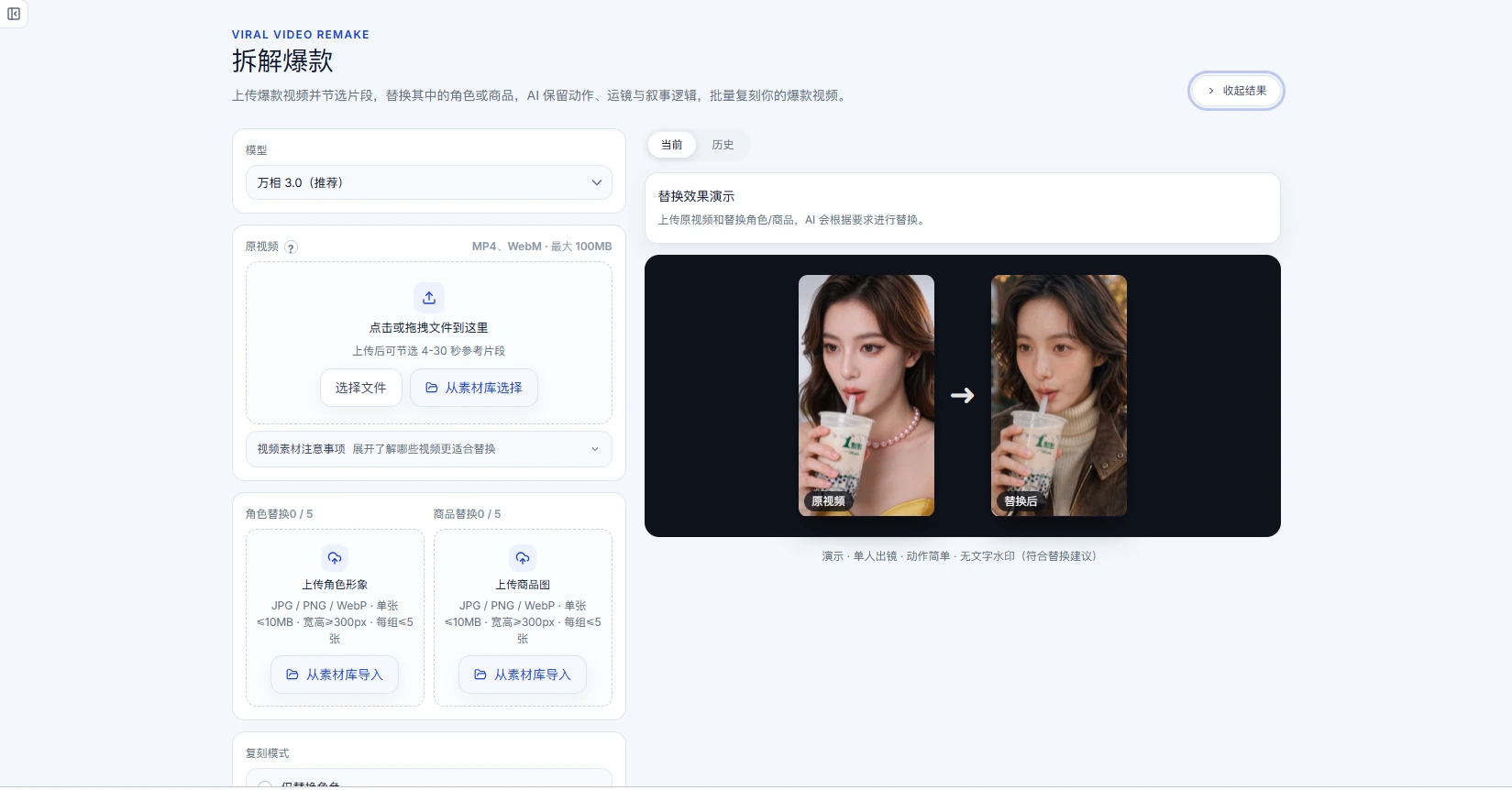Click cloud upload icon above 上传角色形象
This screenshot has height=790, width=1512.
tap(335, 558)
